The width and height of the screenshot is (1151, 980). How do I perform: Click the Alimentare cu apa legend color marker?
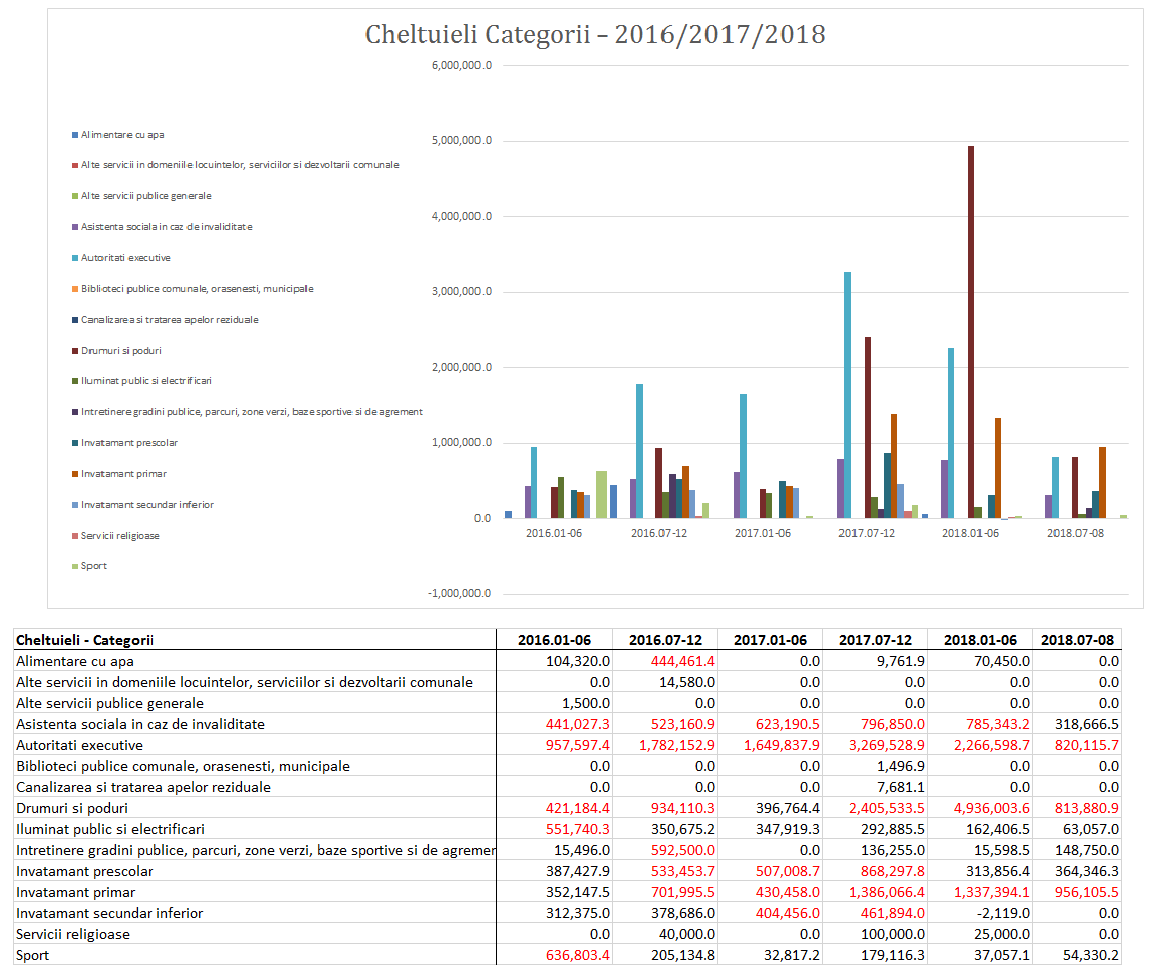point(75,134)
